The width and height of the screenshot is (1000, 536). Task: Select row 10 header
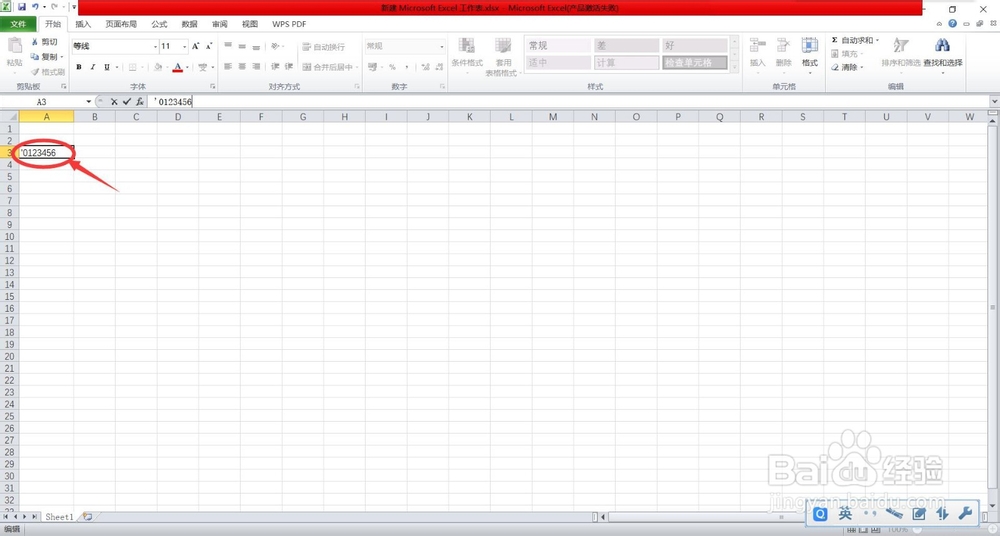pyautogui.click(x=9, y=237)
